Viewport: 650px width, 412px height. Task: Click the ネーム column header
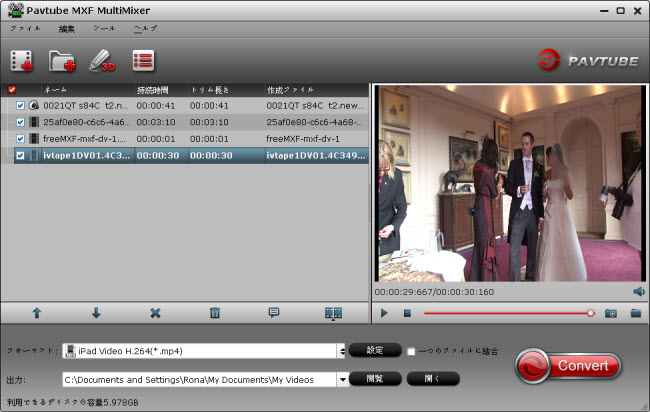click(x=55, y=90)
